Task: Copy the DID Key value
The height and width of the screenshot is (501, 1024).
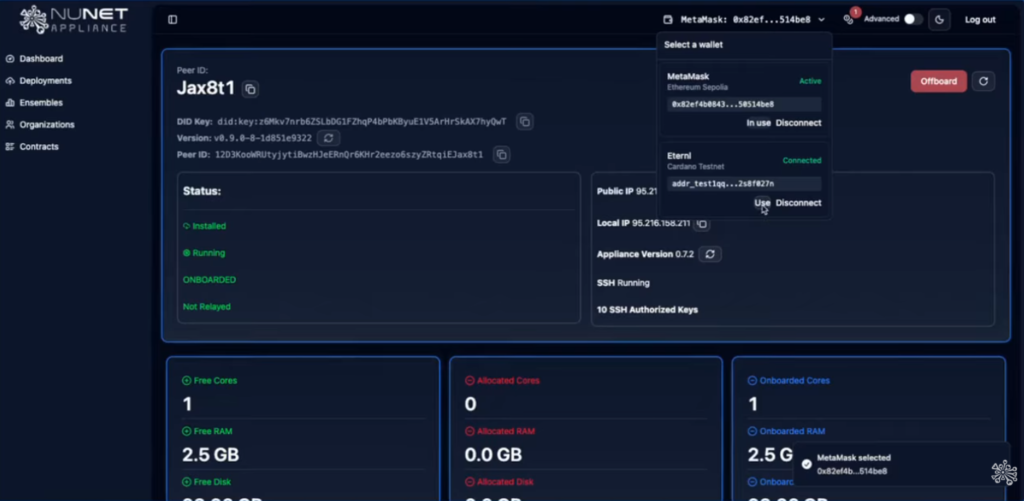Action: pos(524,121)
